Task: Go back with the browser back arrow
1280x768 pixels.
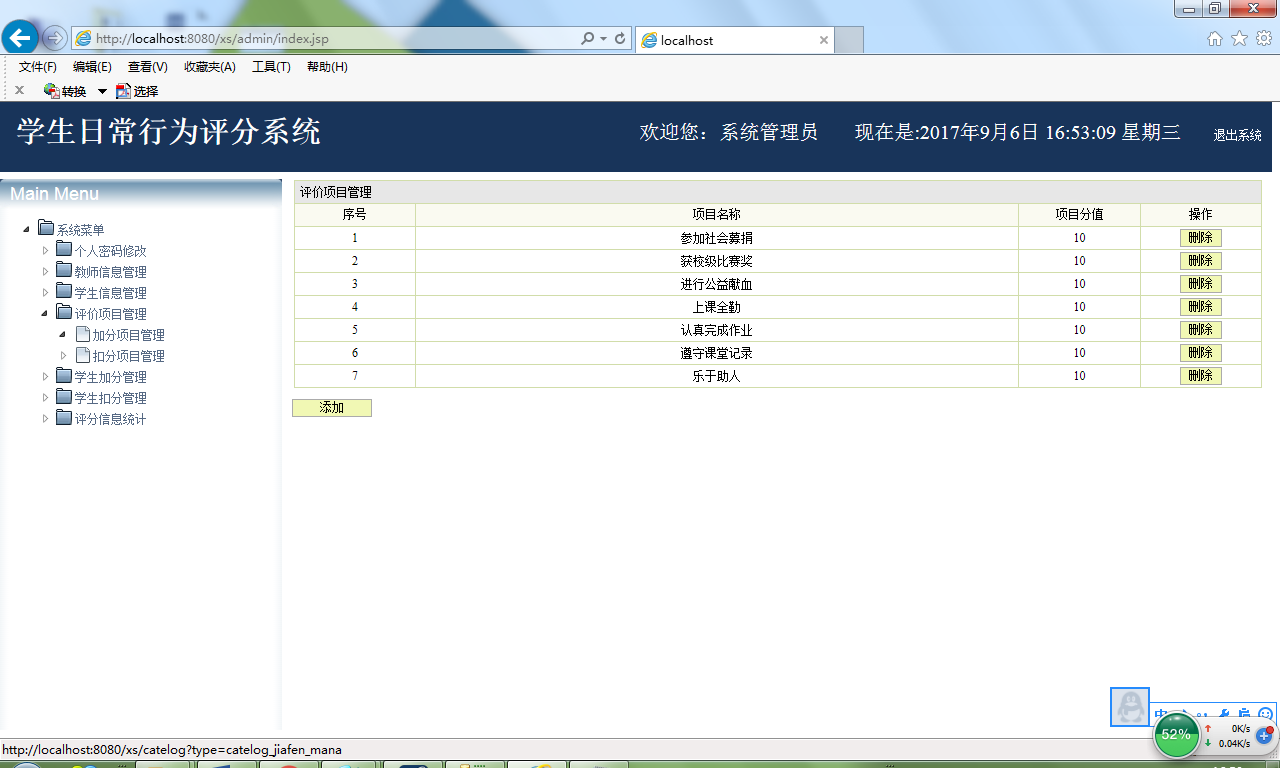Action: coord(19,38)
